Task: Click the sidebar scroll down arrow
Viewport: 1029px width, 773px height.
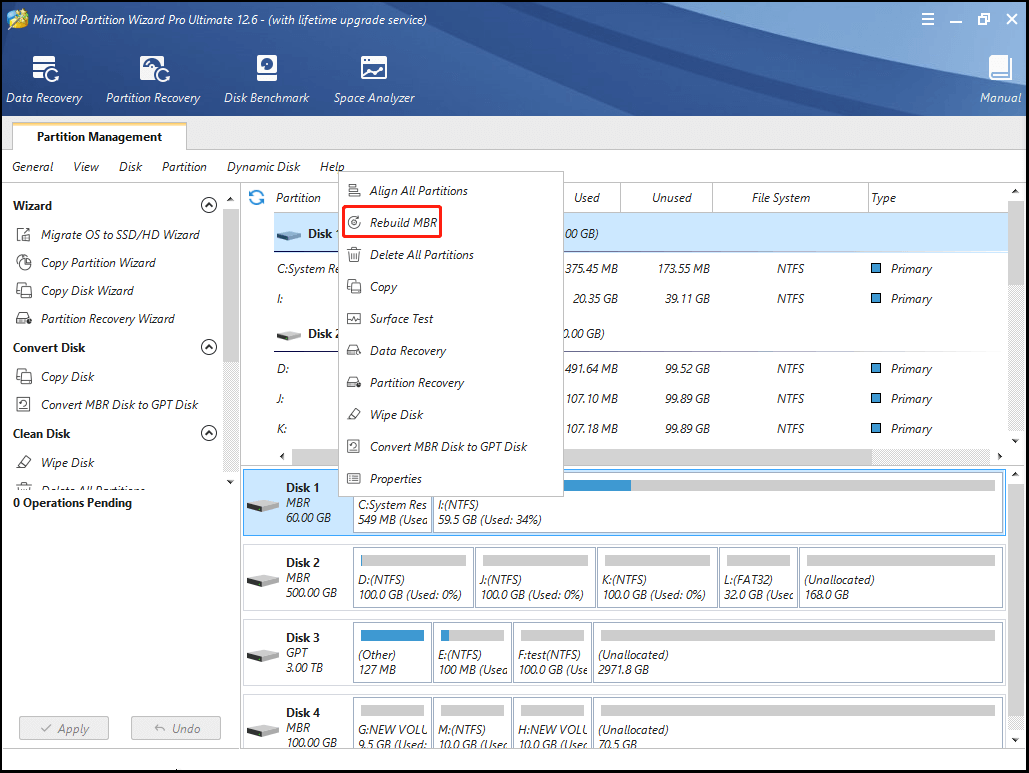Action: click(x=230, y=482)
